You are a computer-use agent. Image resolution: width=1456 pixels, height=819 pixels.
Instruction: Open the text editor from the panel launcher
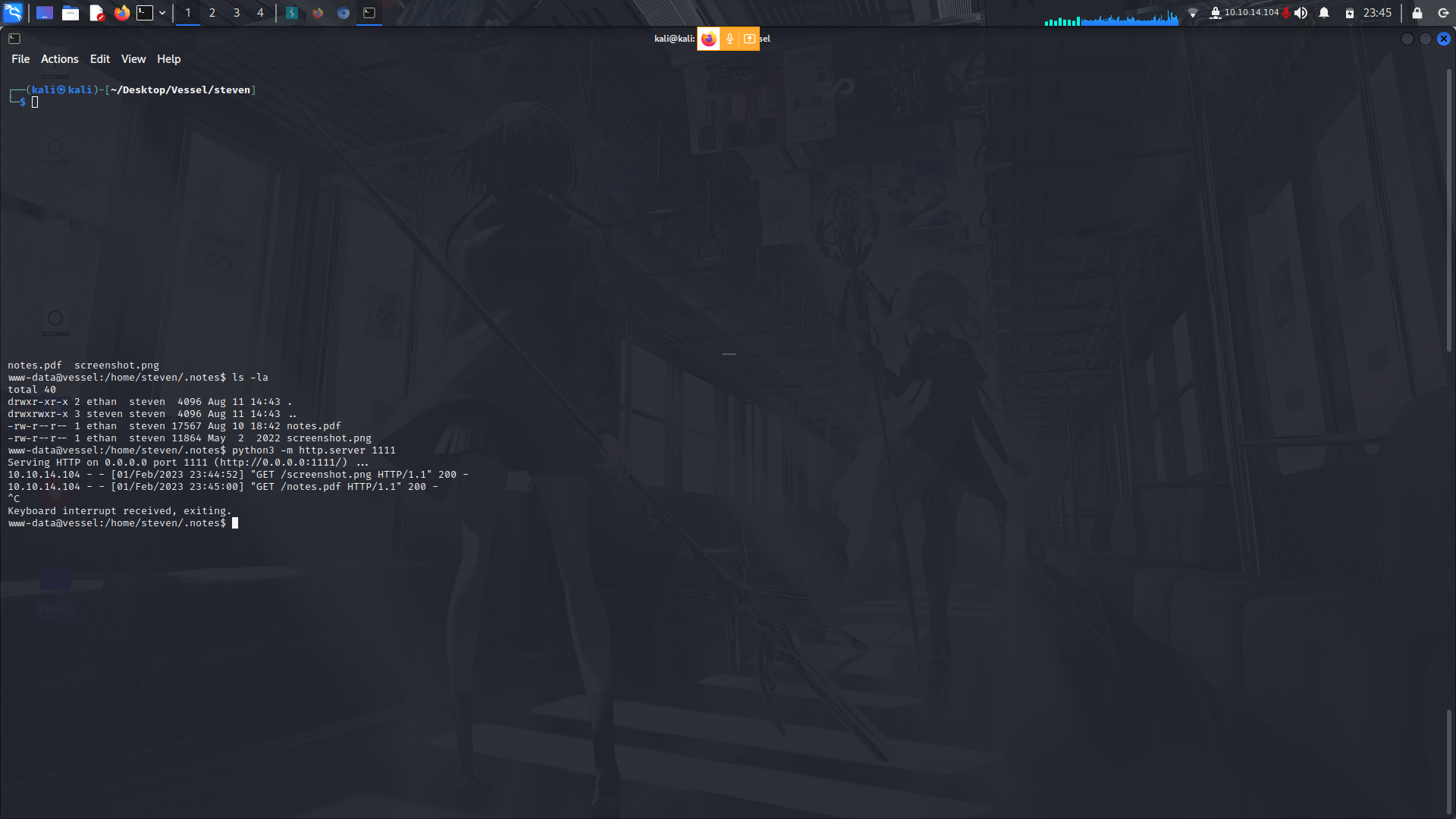coord(96,13)
